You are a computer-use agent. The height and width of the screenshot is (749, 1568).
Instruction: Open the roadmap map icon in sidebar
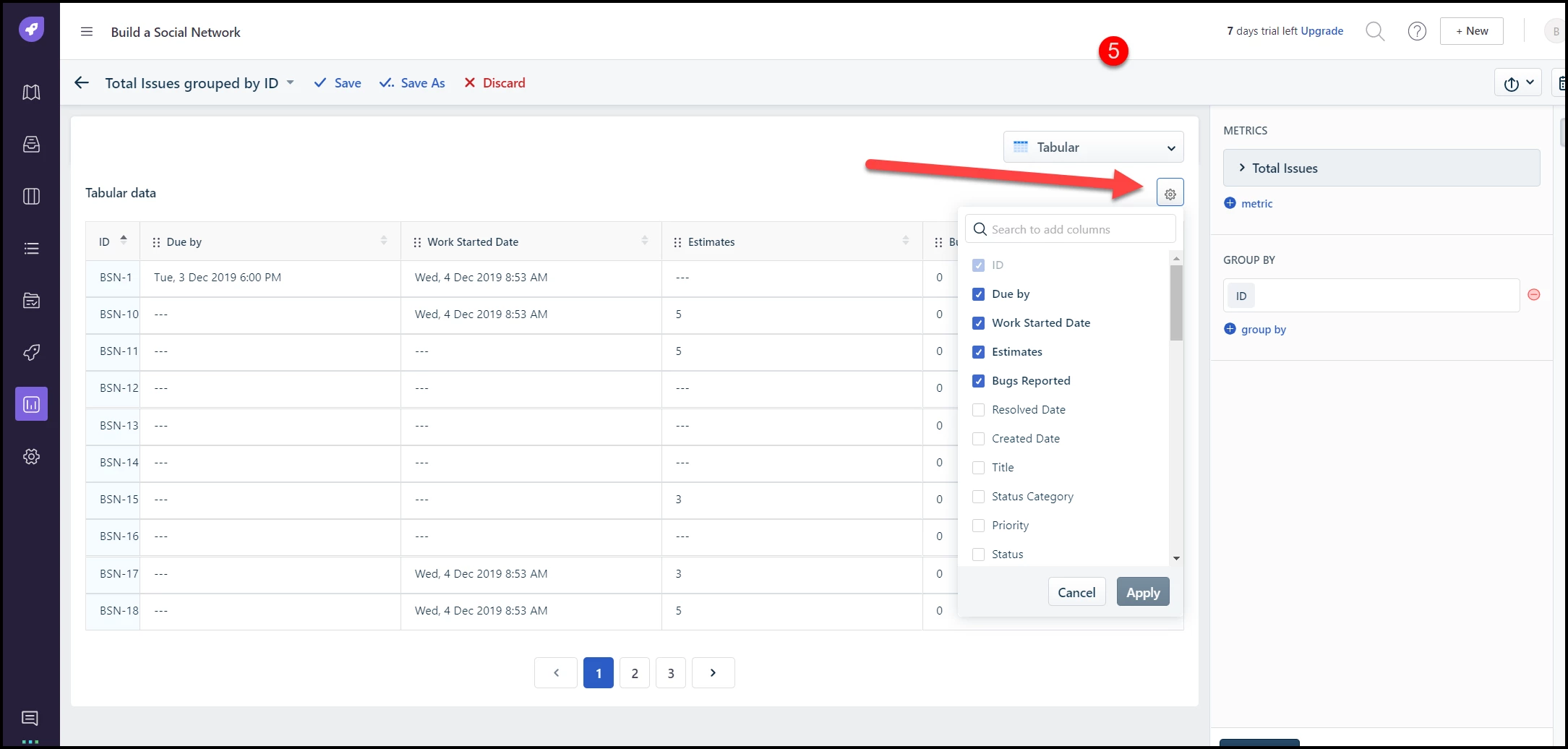tap(31, 93)
